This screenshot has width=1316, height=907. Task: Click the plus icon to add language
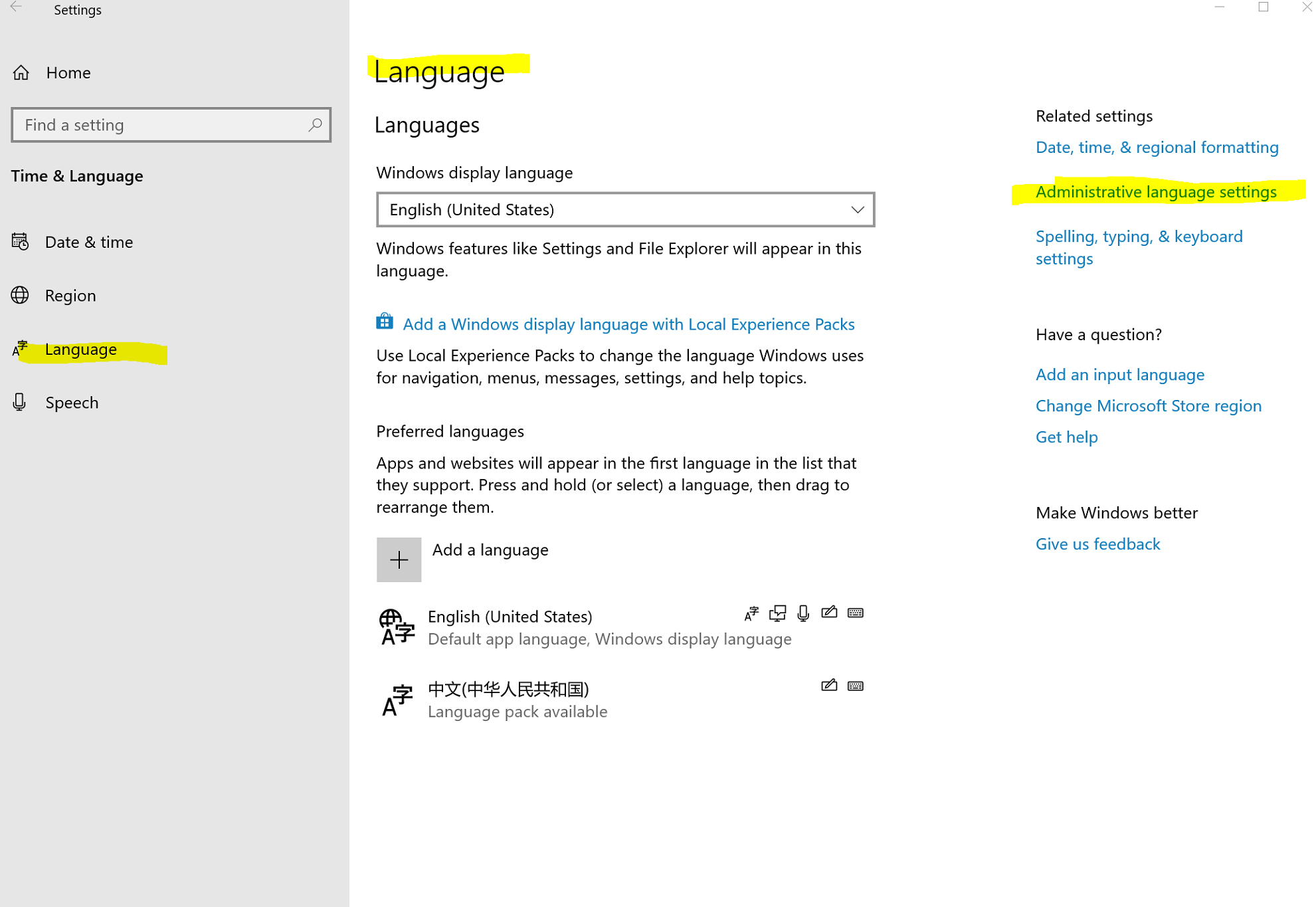[x=399, y=559]
